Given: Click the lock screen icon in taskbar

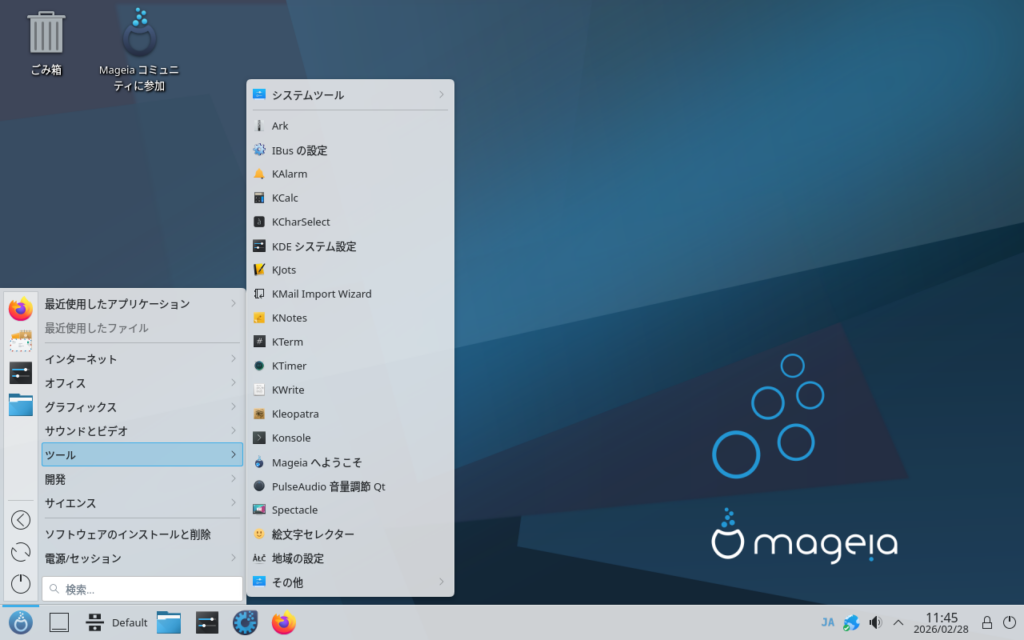Looking at the screenshot, I should [x=986, y=622].
